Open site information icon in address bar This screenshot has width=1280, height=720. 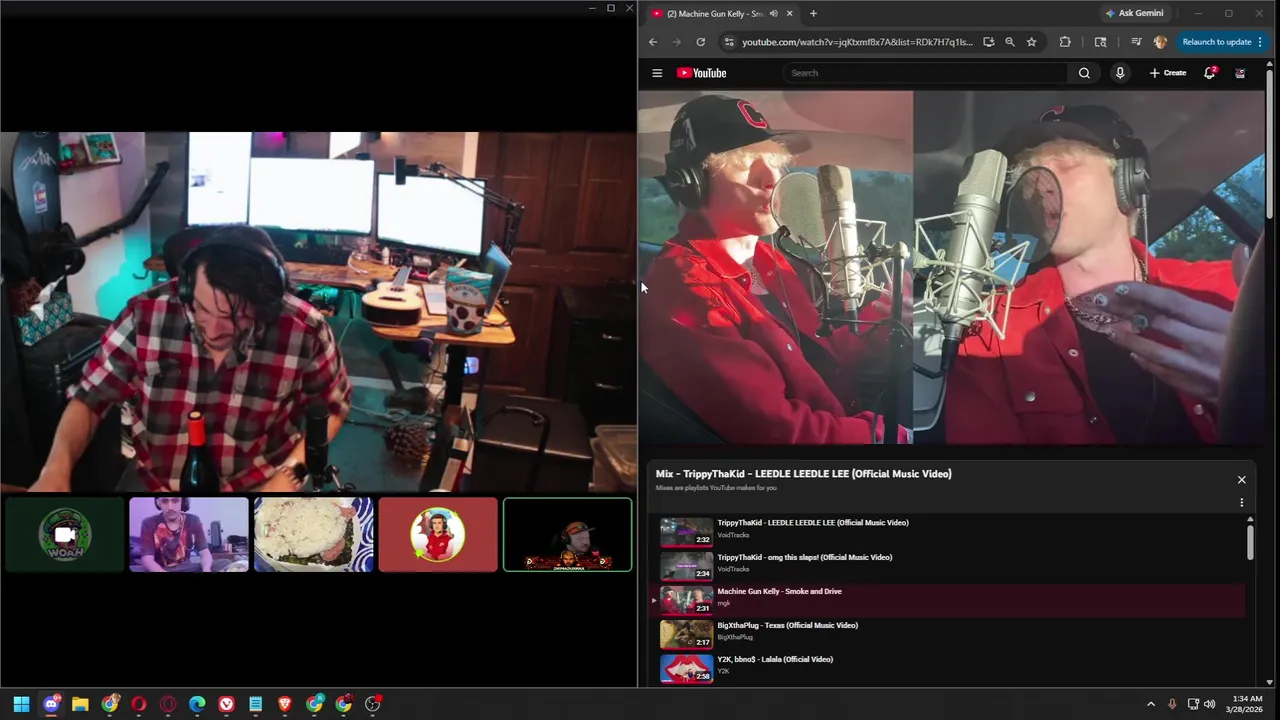pos(729,42)
